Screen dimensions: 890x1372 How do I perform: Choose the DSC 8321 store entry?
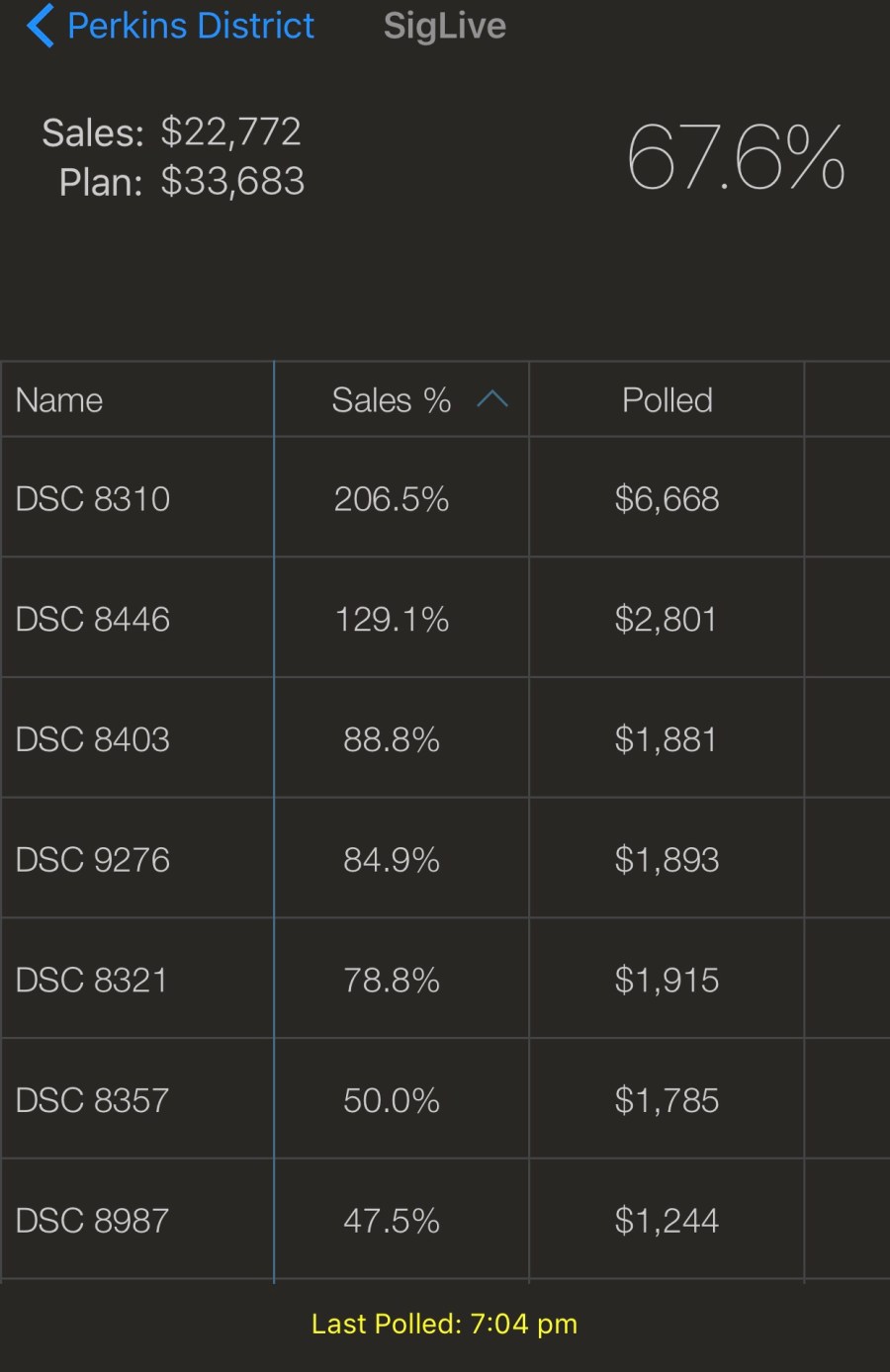coord(92,980)
